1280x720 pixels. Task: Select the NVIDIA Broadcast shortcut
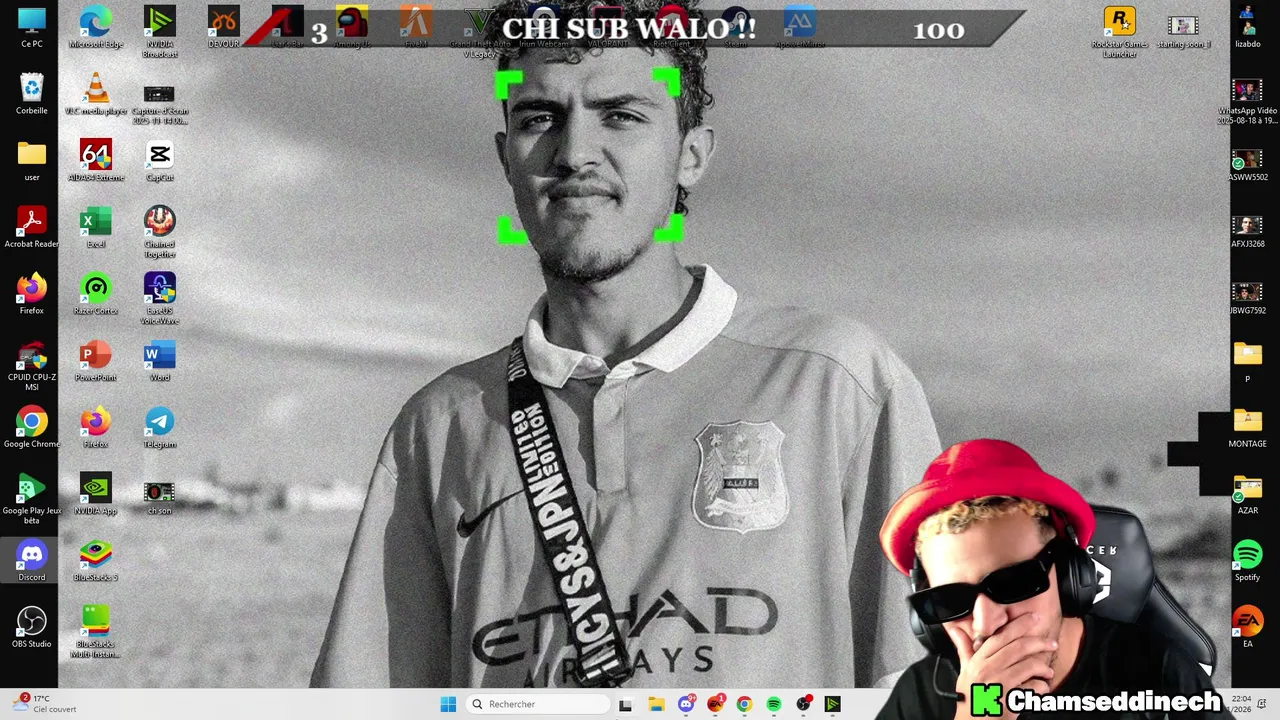pos(160,32)
